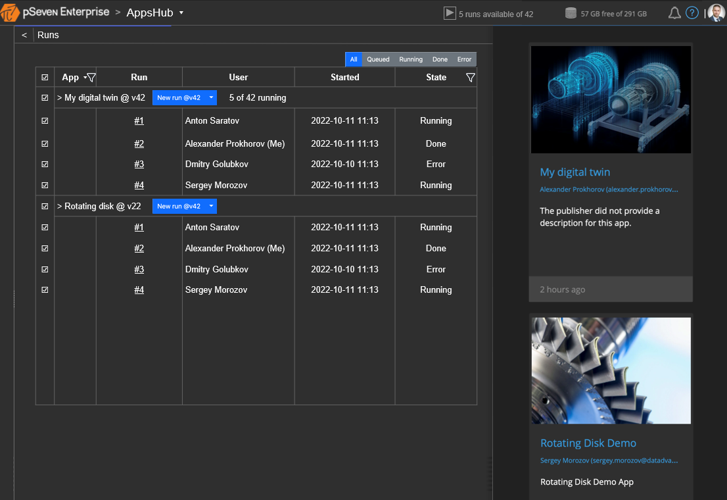Open dropdown arrow on Rotating disk New run button
This screenshot has height=500, width=727.
pos(211,206)
